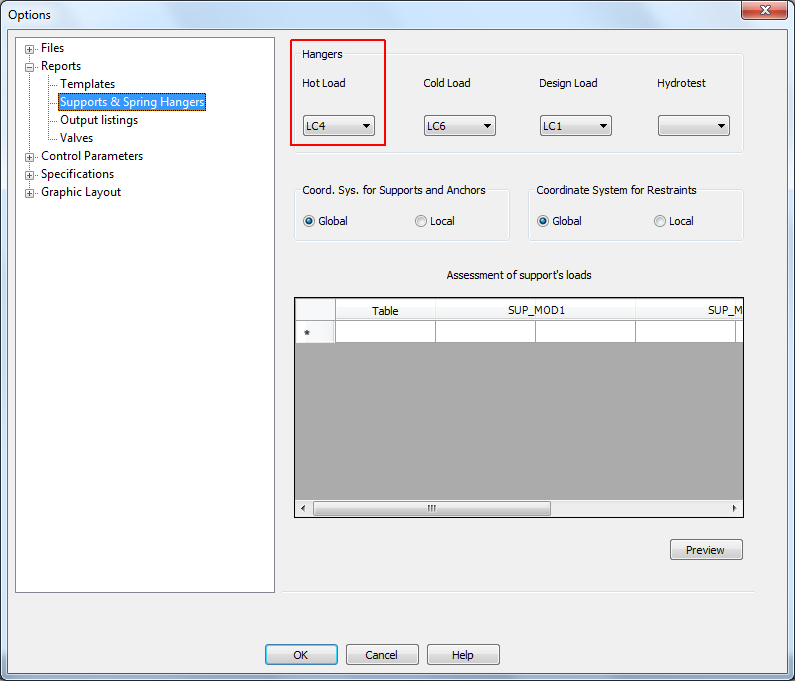Expand the Files tree node
The image size is (795, 681).
click(30, 49)
